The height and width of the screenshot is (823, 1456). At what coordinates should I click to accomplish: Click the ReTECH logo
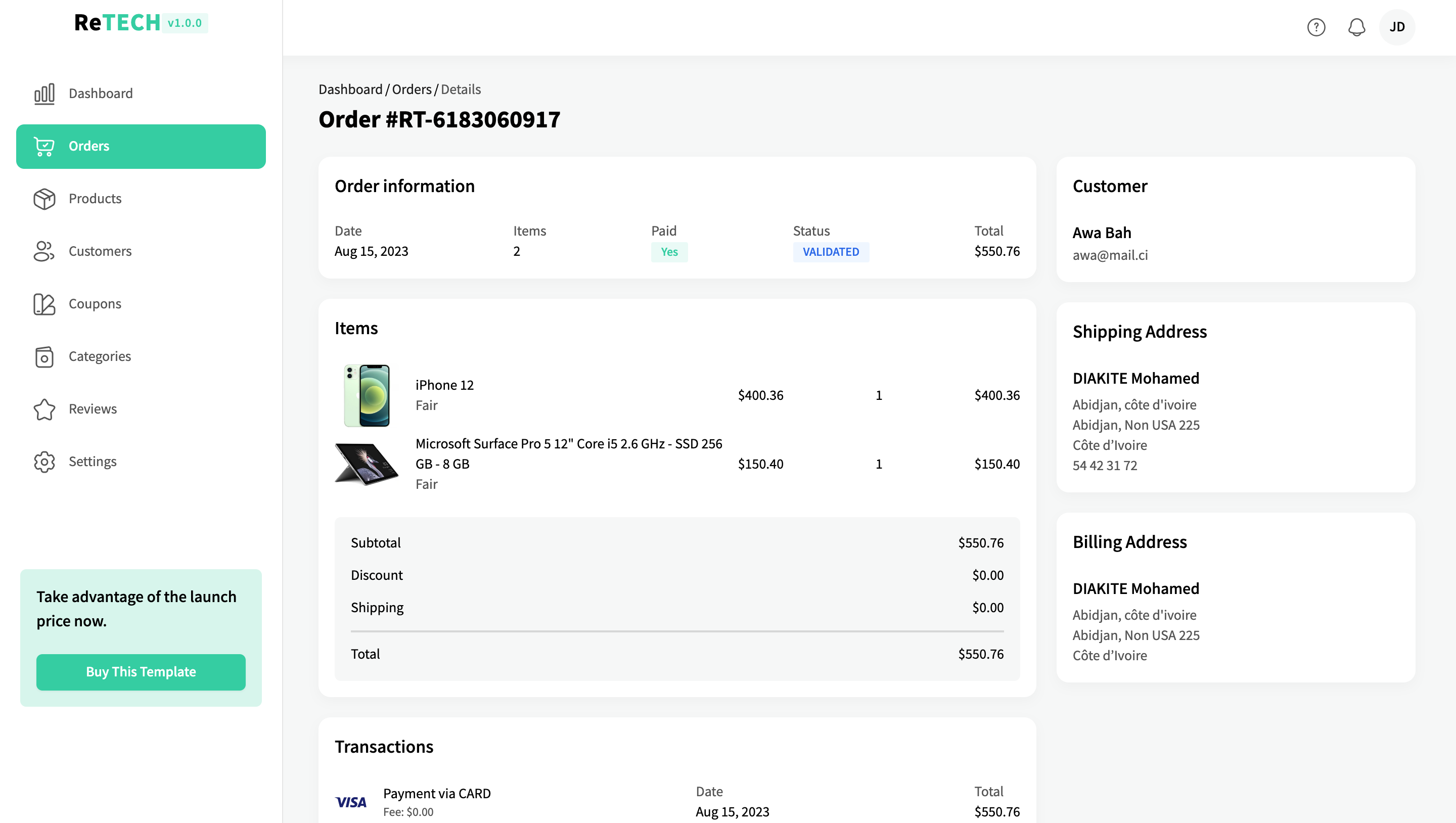(x=118, y=23)
